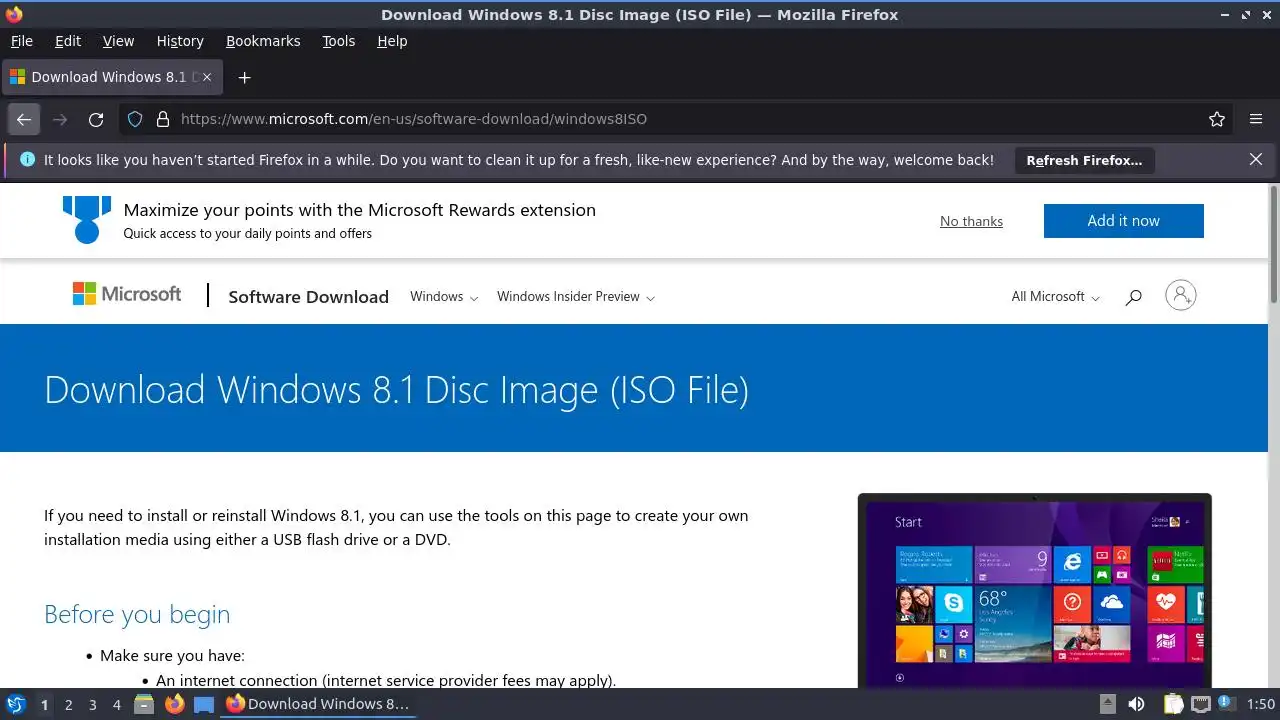Open the Firefox hamburger menu
The height and width of the screenshot is (720, 1280).
tap(1256, 119)
